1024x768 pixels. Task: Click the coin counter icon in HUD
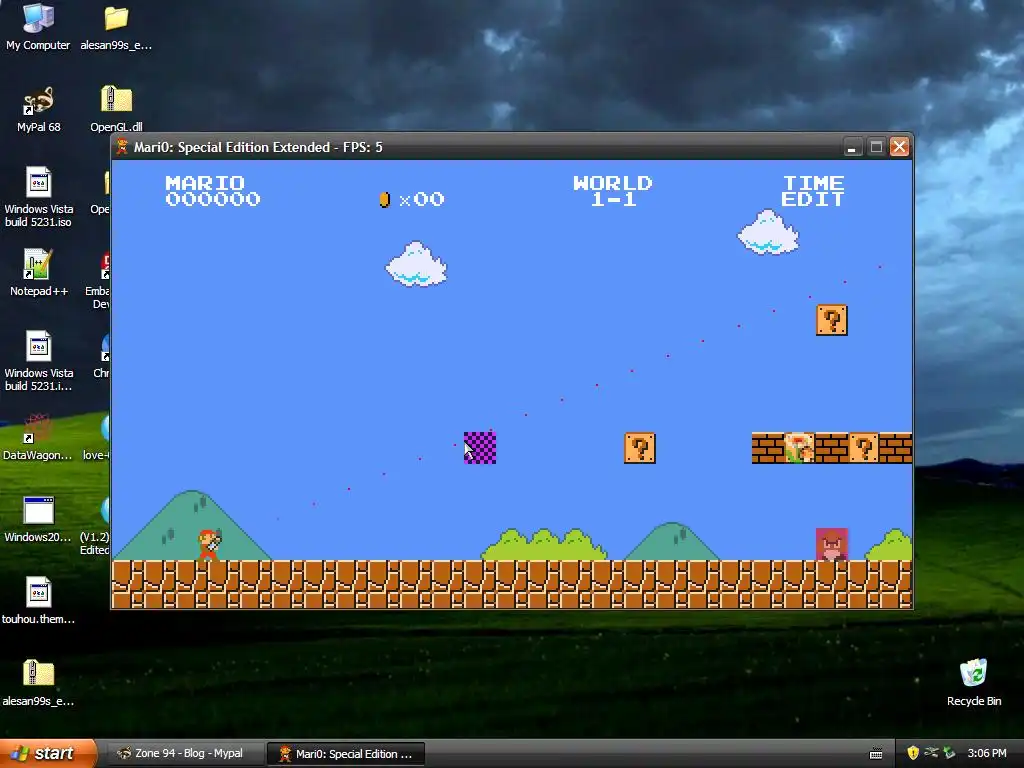point(385,199)
